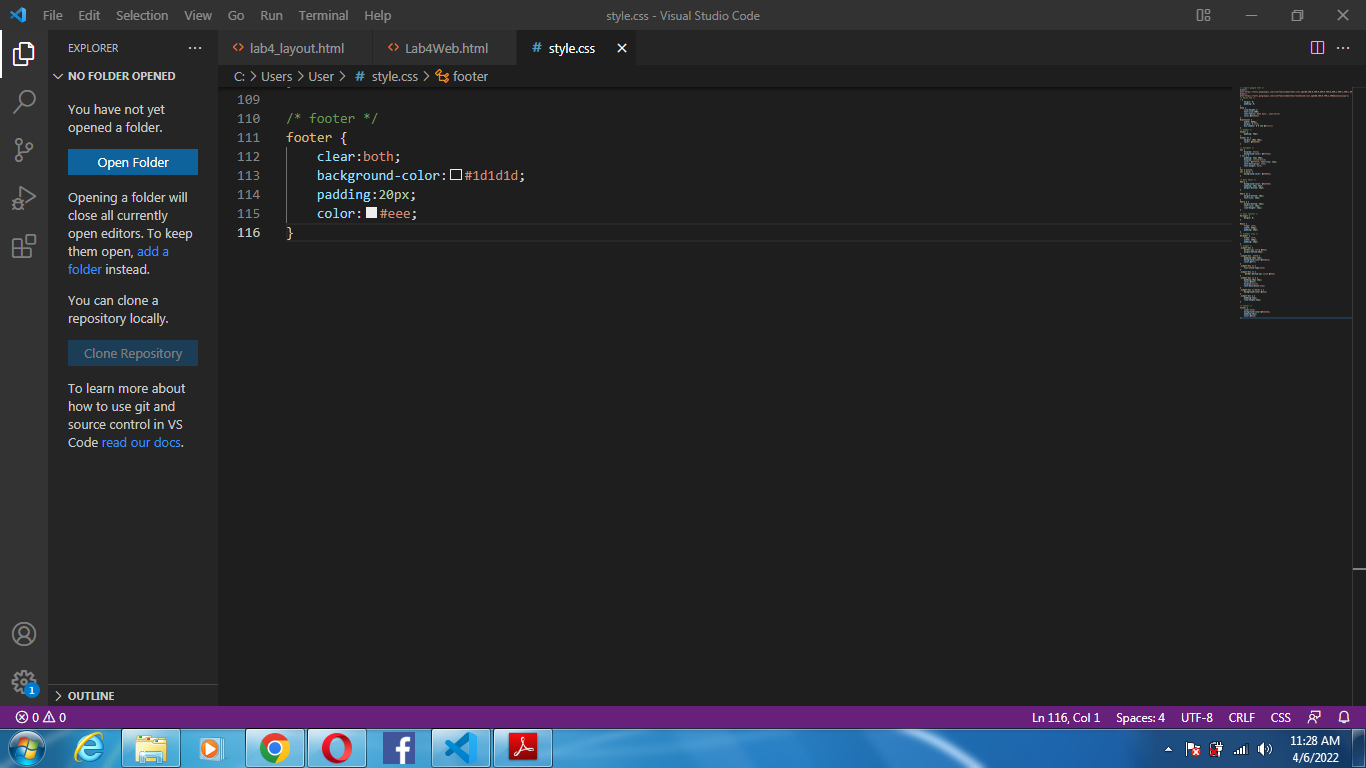This screenshot has height=768, width=1366.
Task: Toggle the Customize Layout control
Action: tap(1202, 15)
